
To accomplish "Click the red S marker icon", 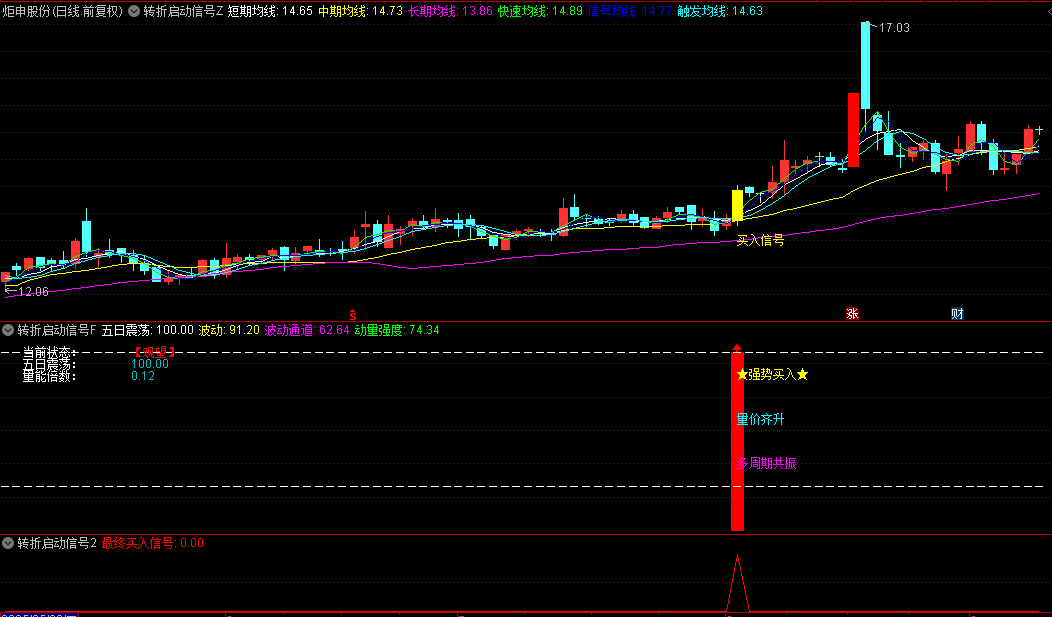I will 353,314.
